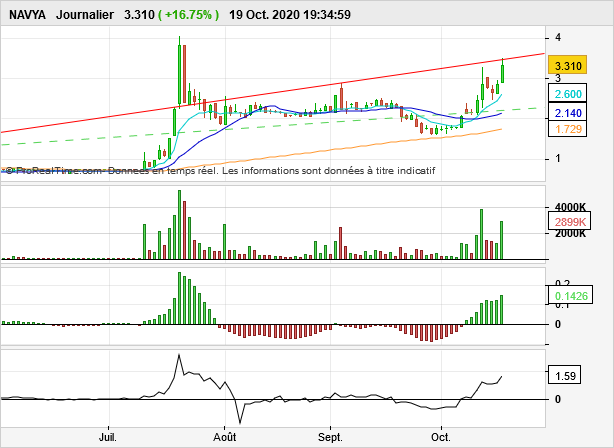614x448 pixels.
Task: Click the 3.310 price in header
Action: click(x=139, y=15)
